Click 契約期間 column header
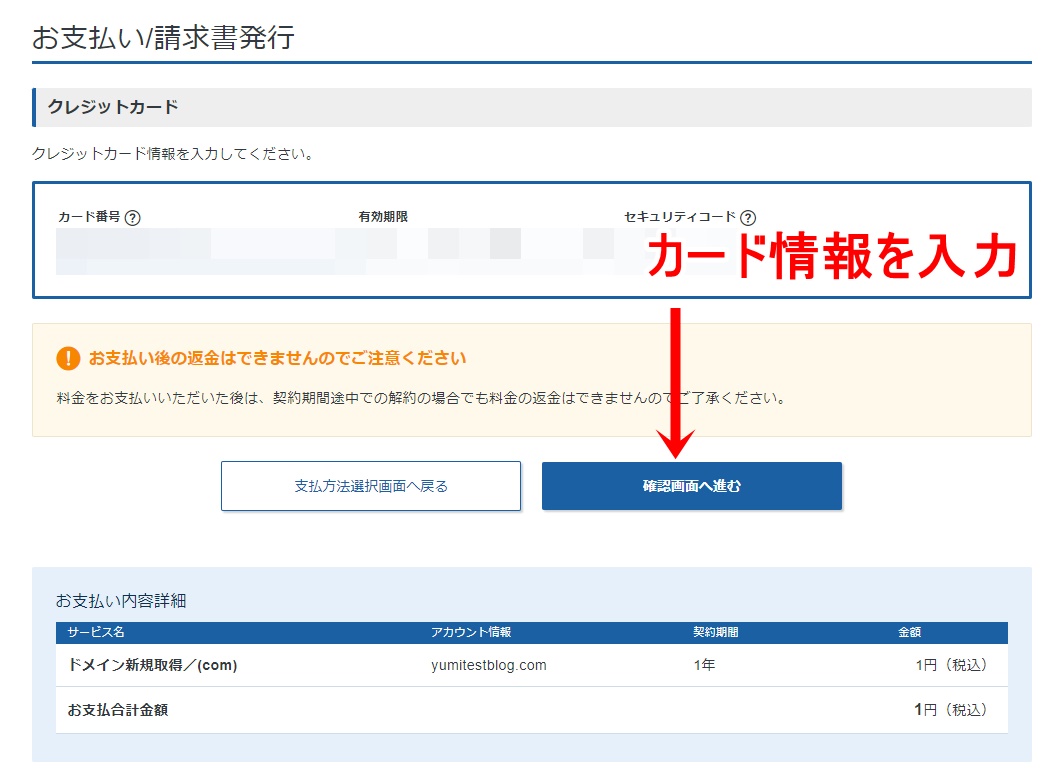This screenshot has width=1049, height=781. coord(716,632)
